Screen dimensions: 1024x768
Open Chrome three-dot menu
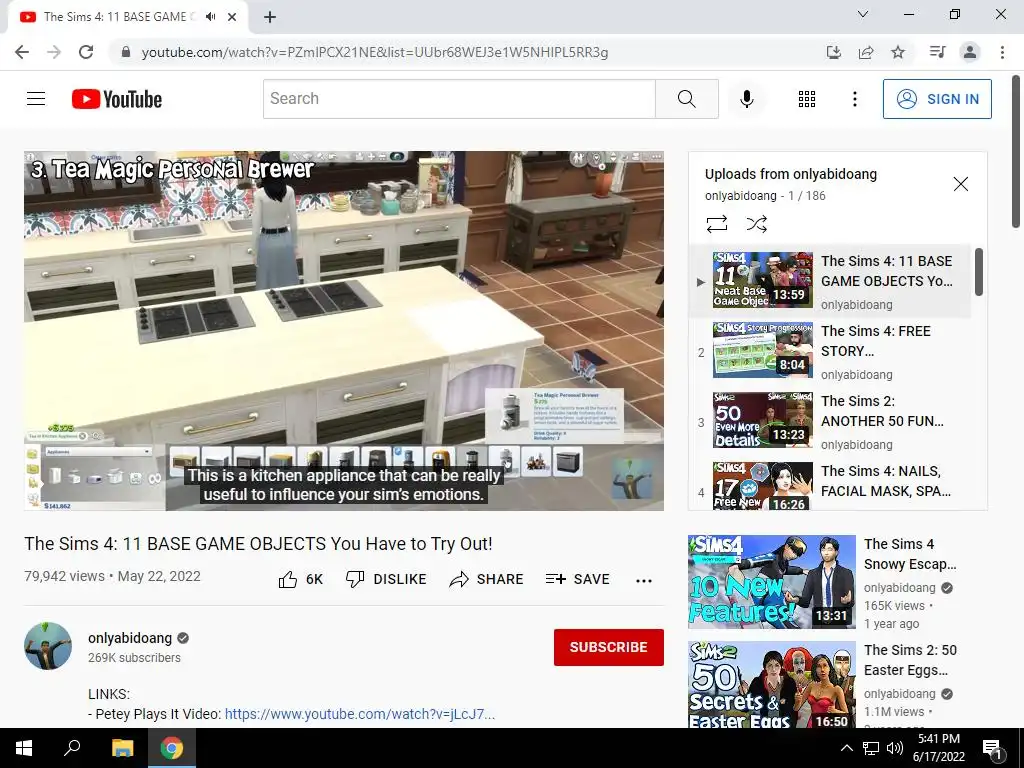point(1002,52)
